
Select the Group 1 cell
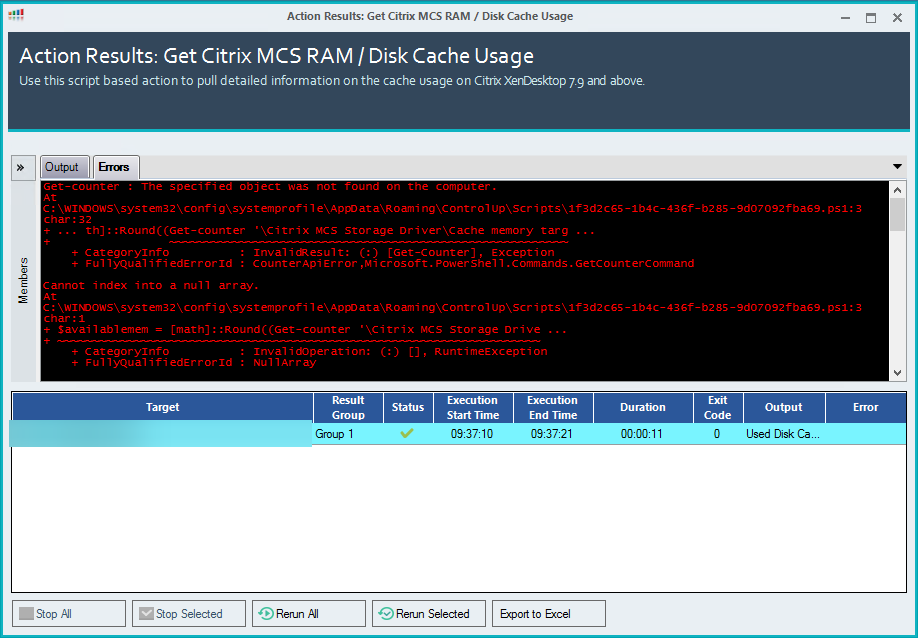click(348, 434)
